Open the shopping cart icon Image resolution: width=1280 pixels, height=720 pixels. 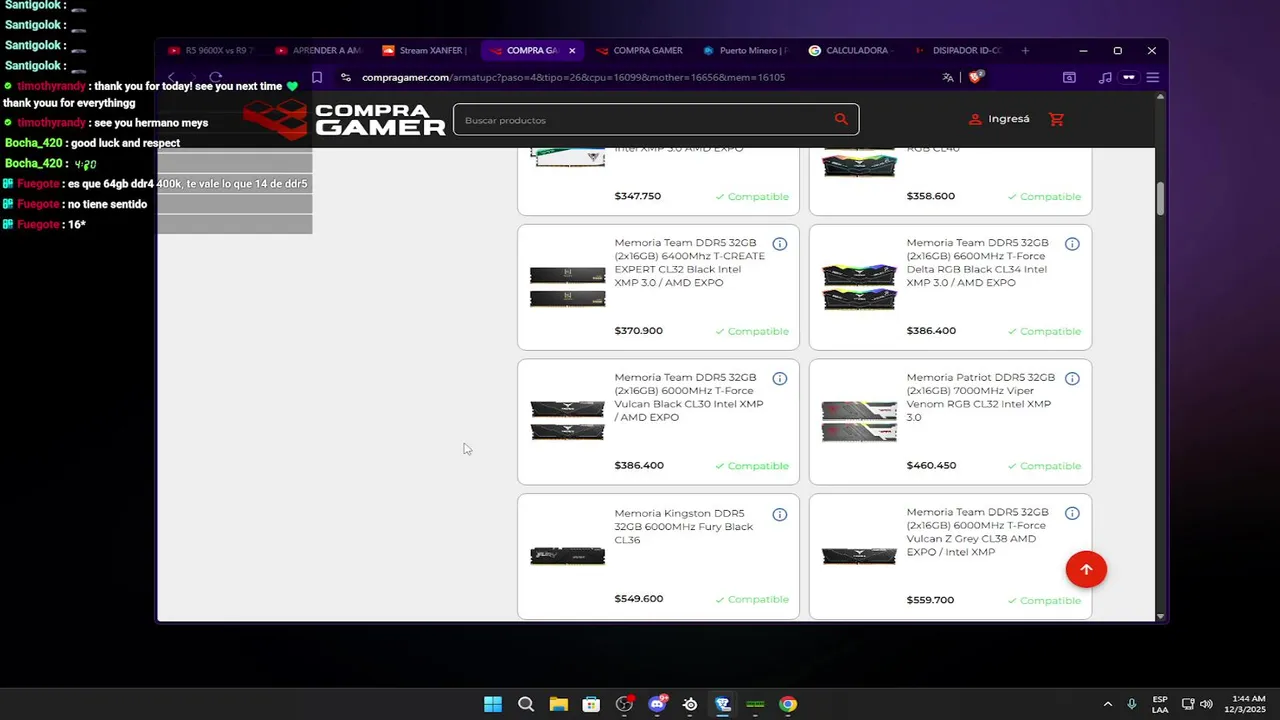pyautogui.click(x=1056, y=119)
